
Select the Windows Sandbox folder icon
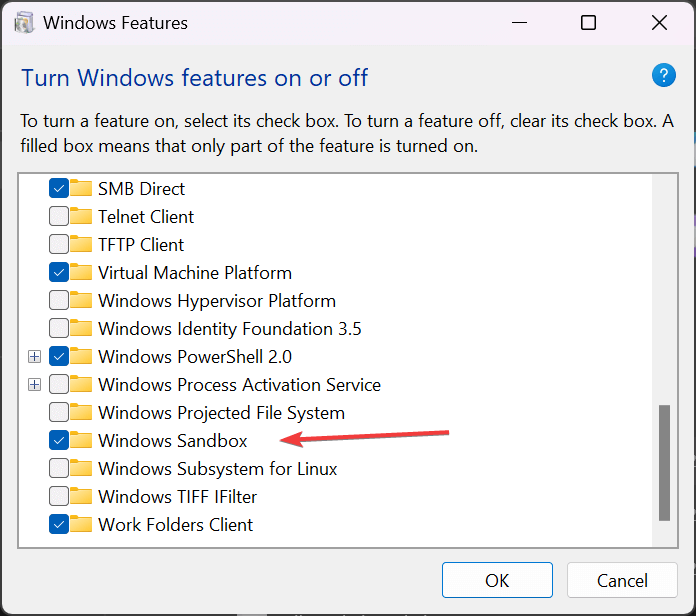coord(81,440)
